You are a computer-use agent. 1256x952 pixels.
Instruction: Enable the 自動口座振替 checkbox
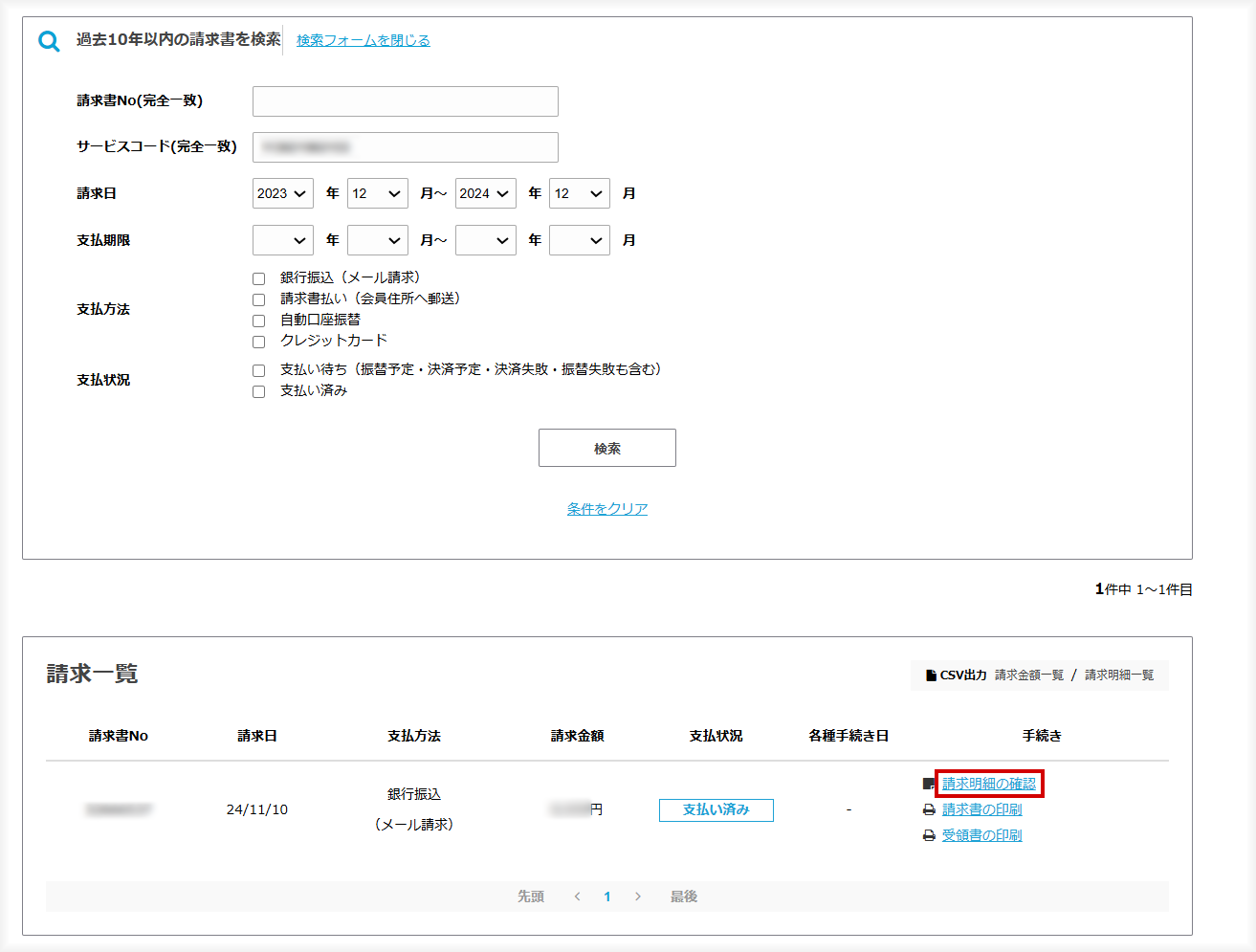click(257, 320)
